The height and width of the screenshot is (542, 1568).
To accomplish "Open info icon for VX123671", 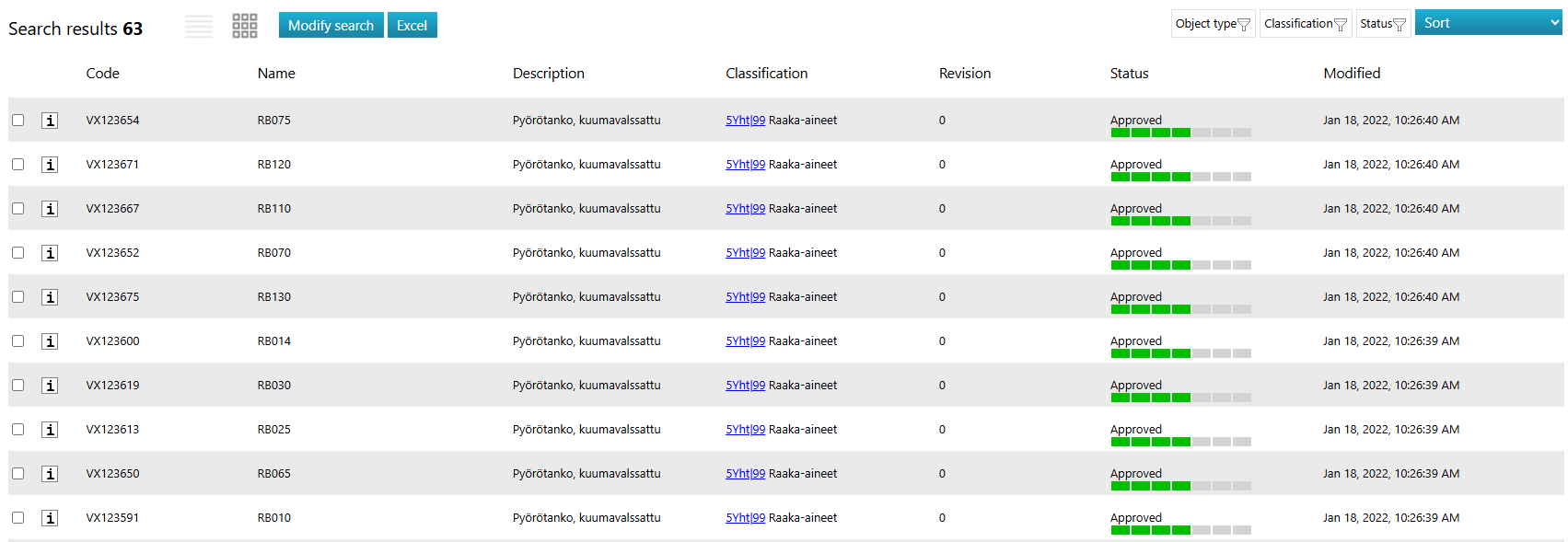I will coord(50,165).
